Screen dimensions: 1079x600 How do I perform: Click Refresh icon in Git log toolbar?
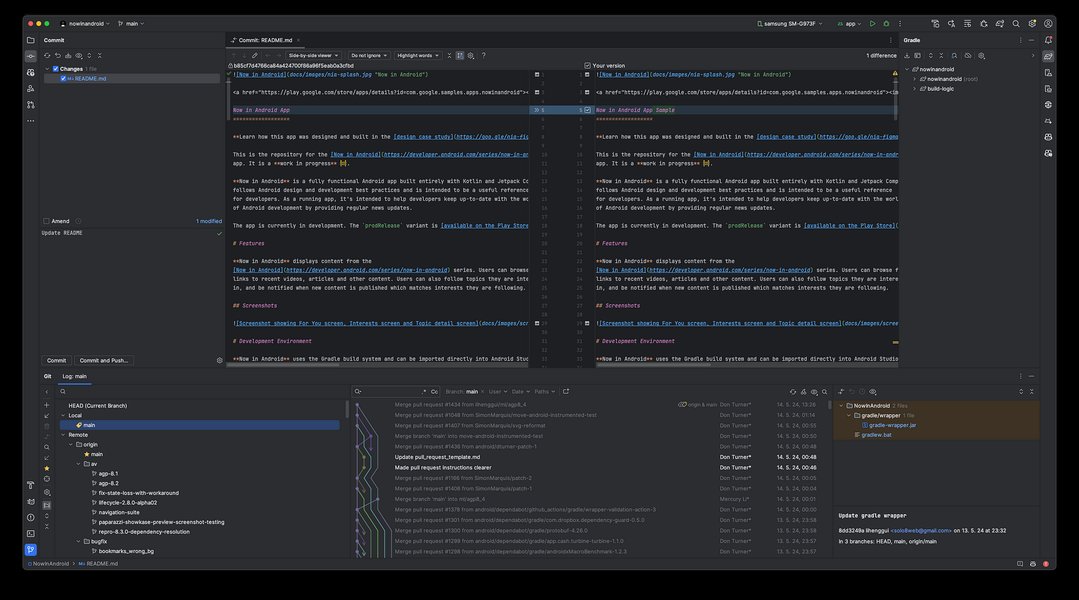[793, 392]
